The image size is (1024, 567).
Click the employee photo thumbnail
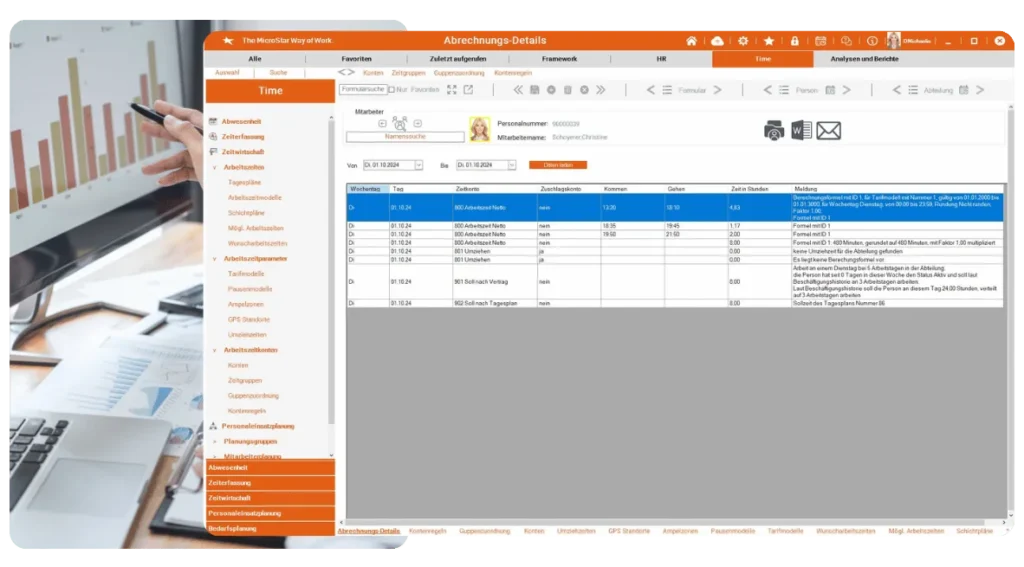click(479, 129)
